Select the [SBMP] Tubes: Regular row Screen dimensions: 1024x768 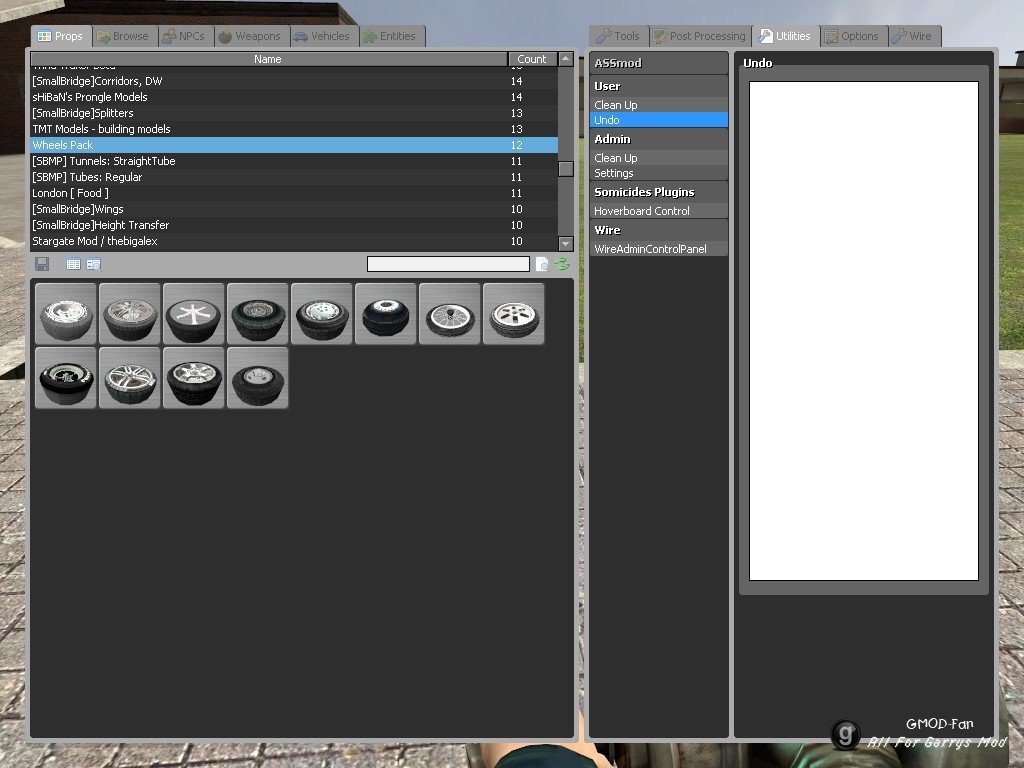pos(294,177)
